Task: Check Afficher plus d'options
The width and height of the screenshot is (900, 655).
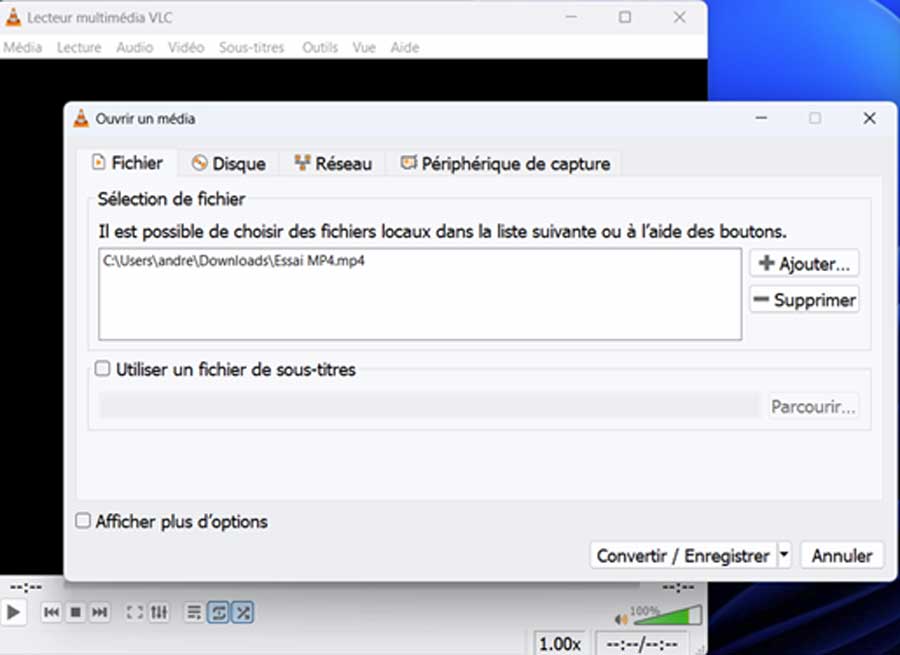Action: [x=83, y=521]
